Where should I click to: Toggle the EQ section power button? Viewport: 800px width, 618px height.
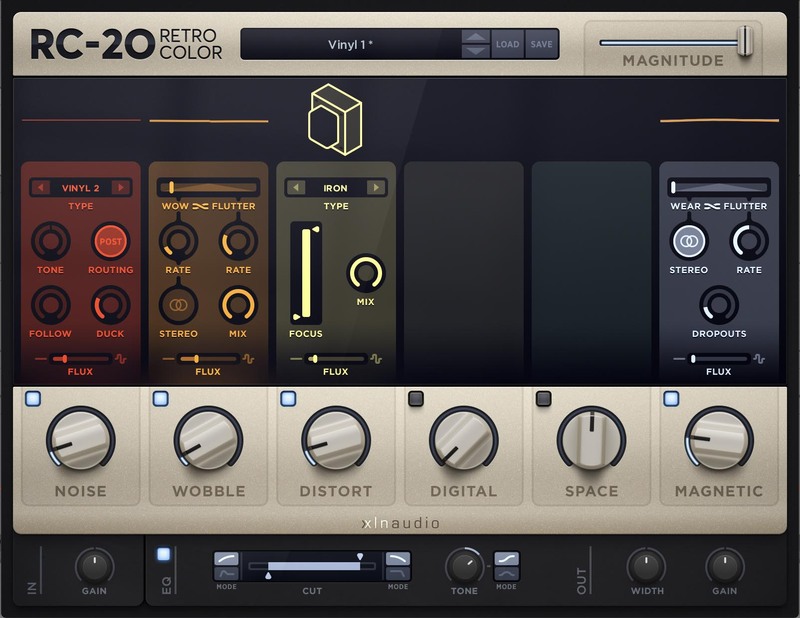click(x=163, y=554)
